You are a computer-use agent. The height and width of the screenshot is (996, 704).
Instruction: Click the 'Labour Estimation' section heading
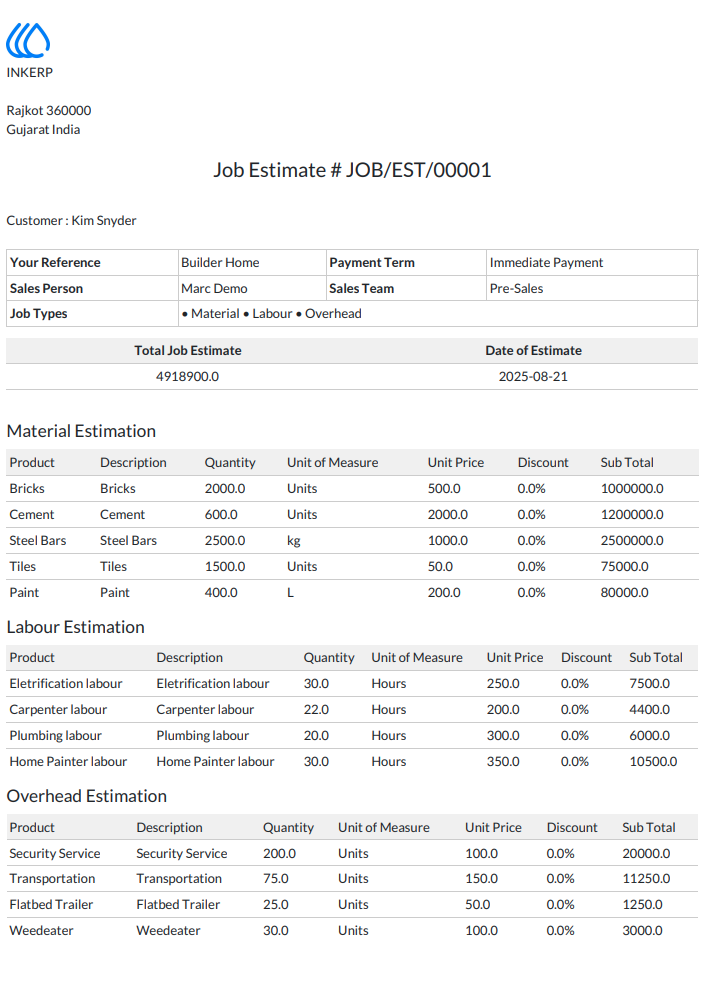76,628
